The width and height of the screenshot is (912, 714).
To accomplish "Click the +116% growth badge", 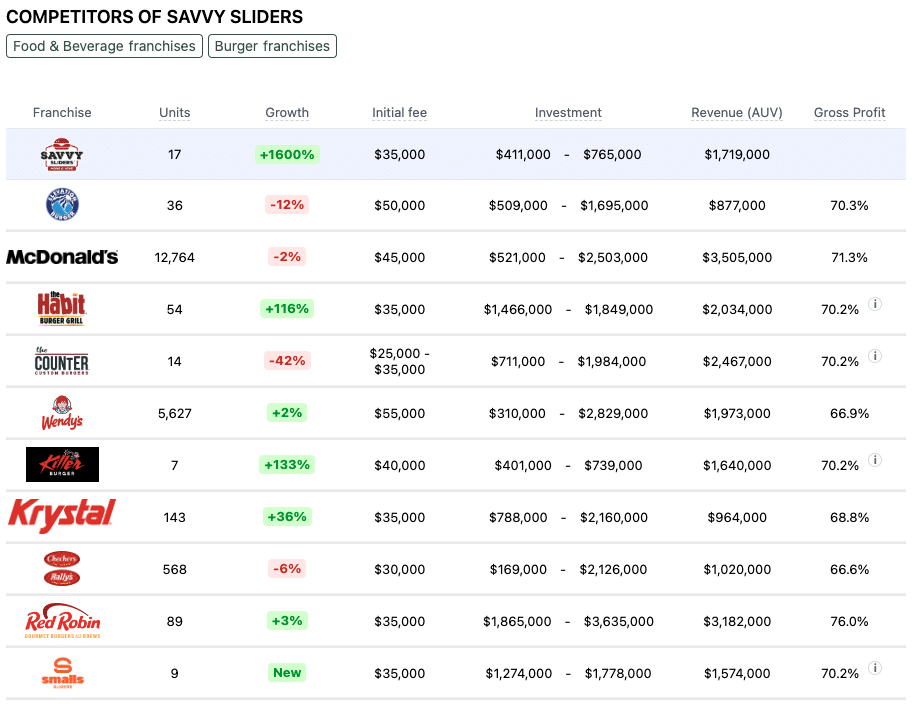I will click(287, 309).
